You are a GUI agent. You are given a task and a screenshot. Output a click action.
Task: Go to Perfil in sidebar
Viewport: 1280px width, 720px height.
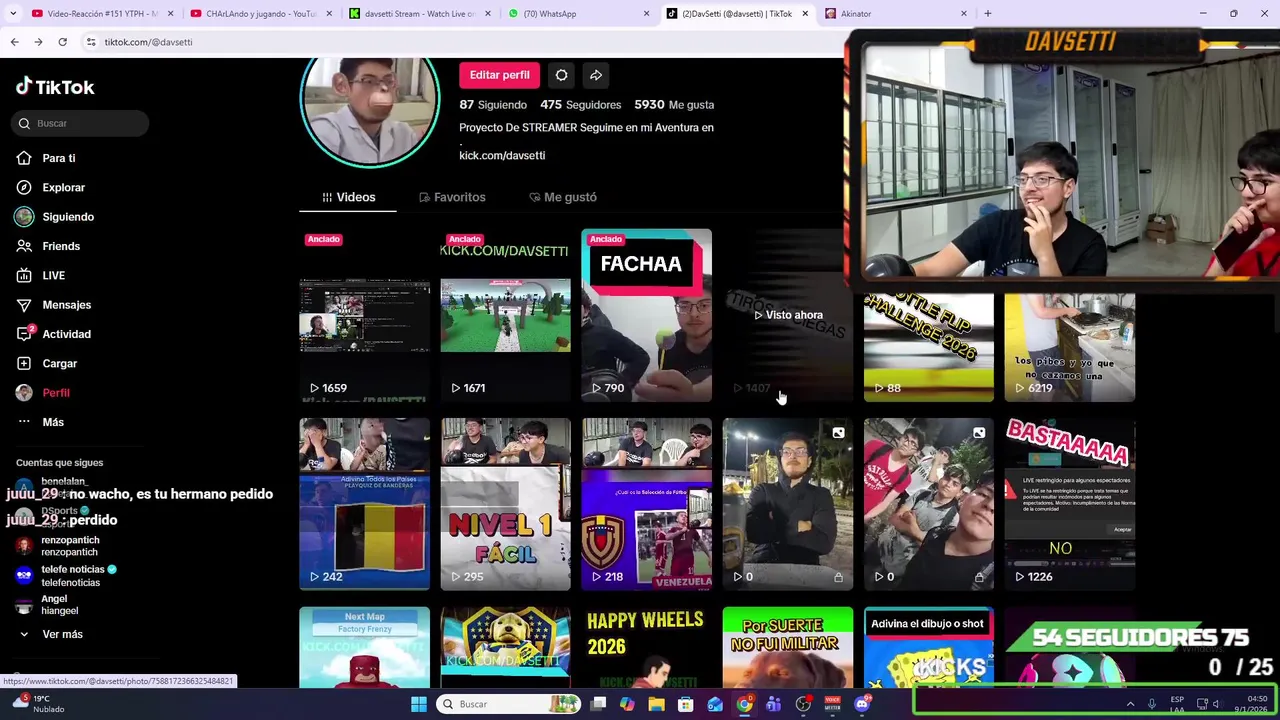click(x=55, y=393)
